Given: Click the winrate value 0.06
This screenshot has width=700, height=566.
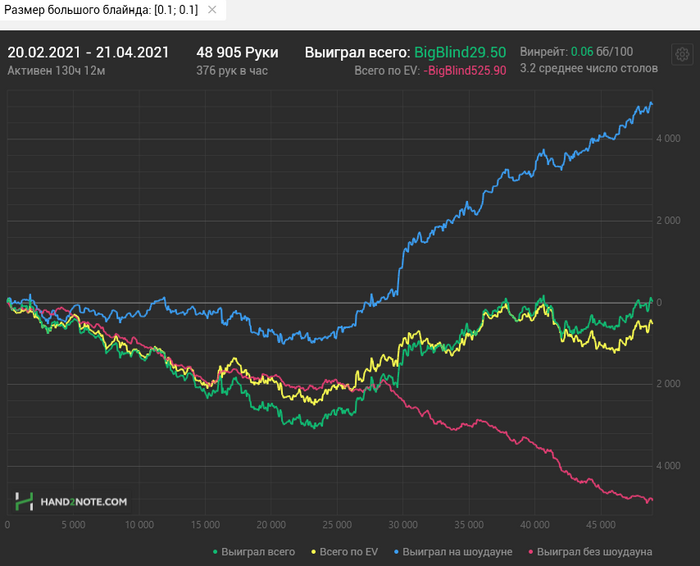Looking at the screenshot, I should pyautogui.click(x=582, y=52).
